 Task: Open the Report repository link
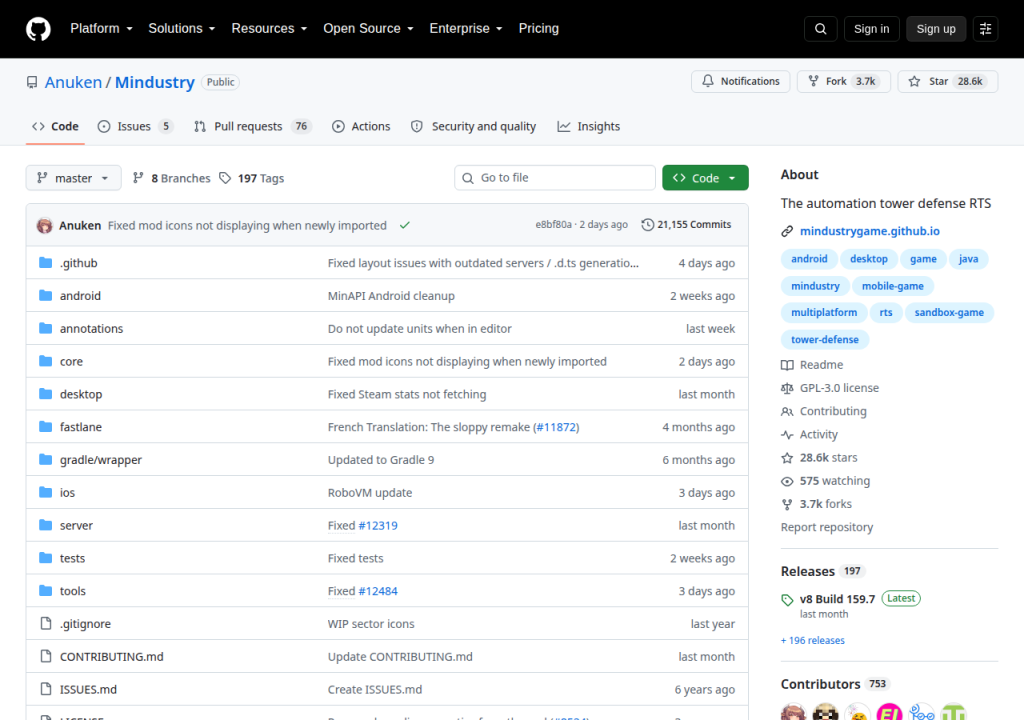click(x=827, y=527)
